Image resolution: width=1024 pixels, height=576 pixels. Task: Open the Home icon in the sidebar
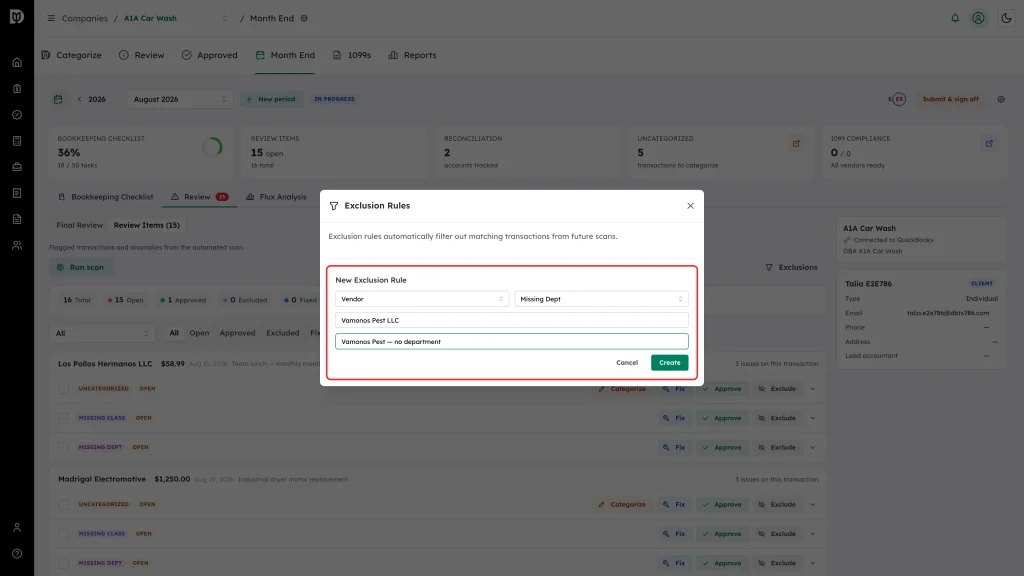[17, 63]
